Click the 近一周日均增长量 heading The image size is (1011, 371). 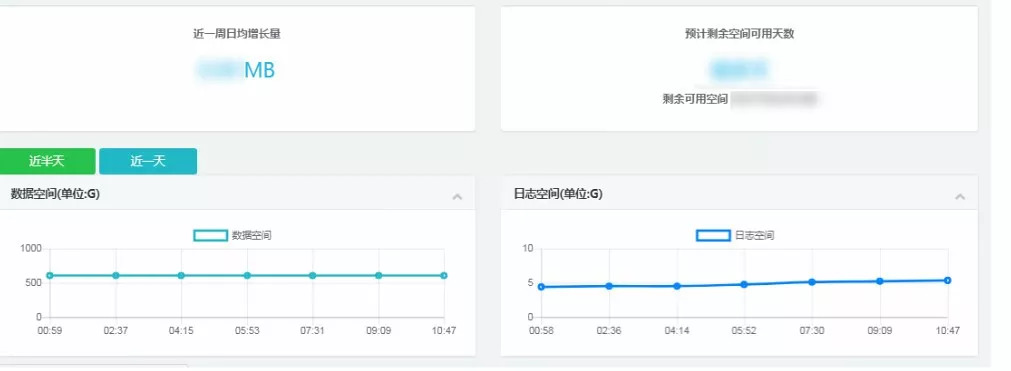coord(237,34)
